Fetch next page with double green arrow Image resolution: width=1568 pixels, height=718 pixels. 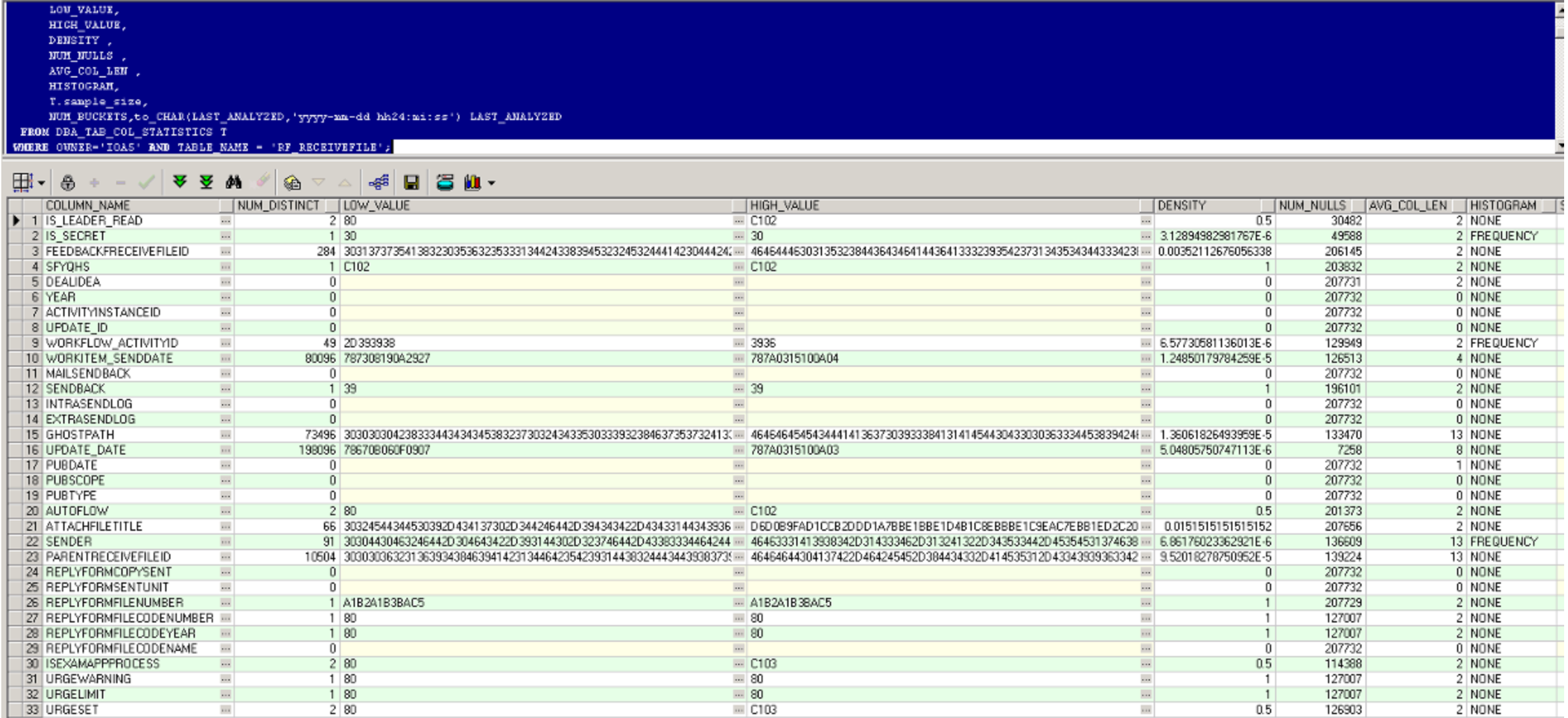(x=180, y=183)
